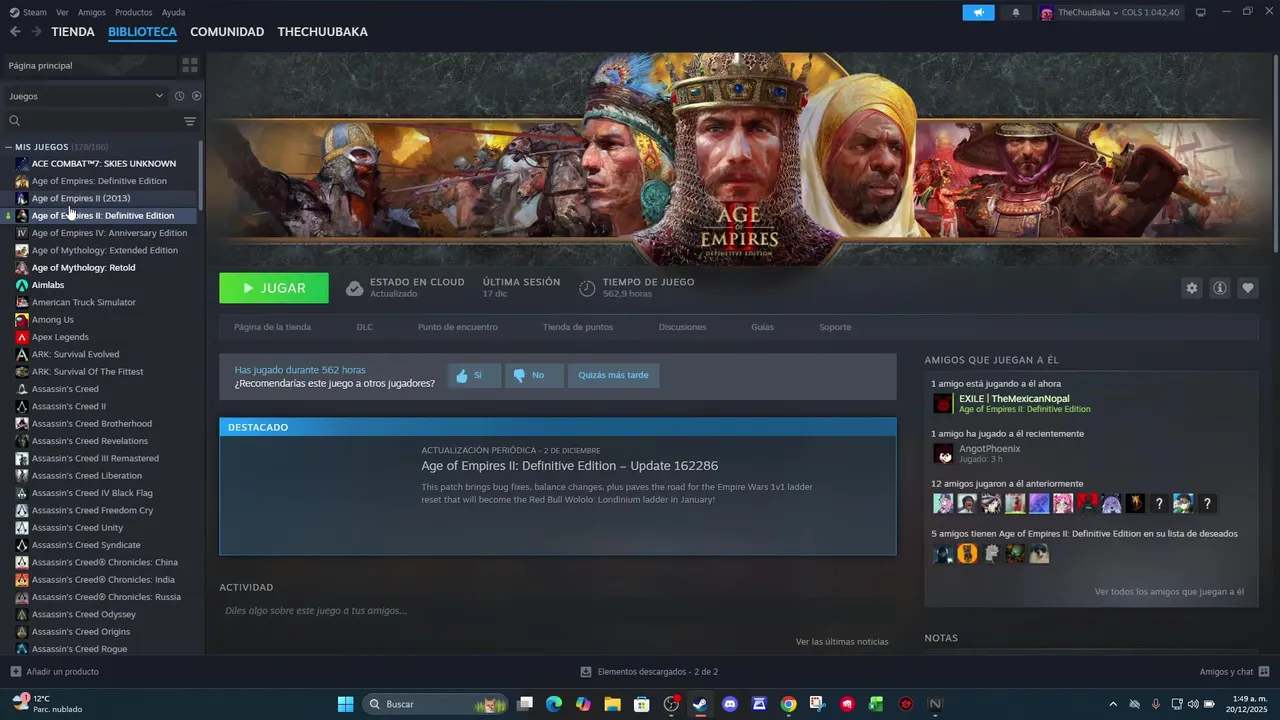Open game settings gear icon
The image size is (1280, 720).
1191,288
